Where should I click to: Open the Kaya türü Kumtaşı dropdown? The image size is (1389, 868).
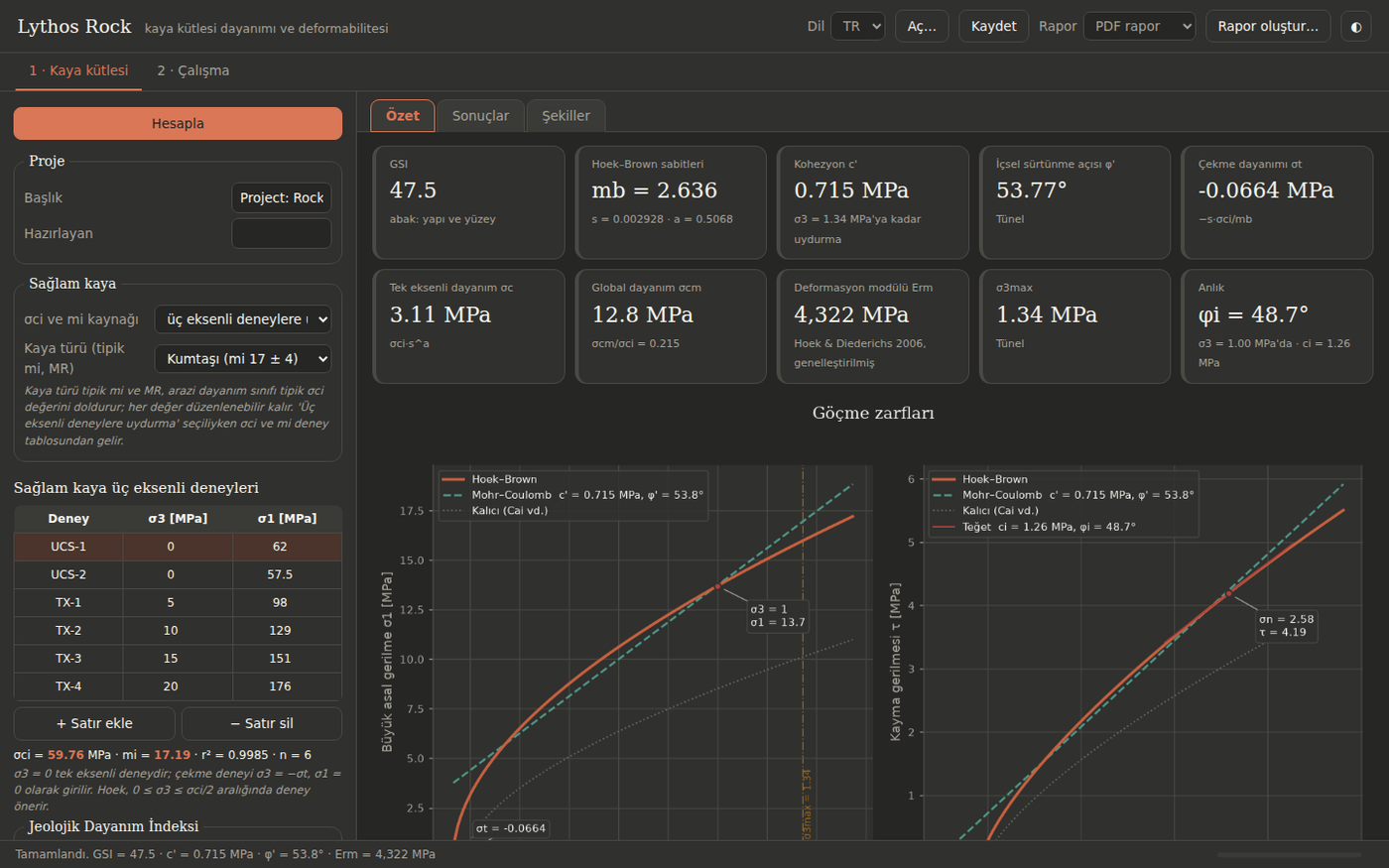point(242,359)
